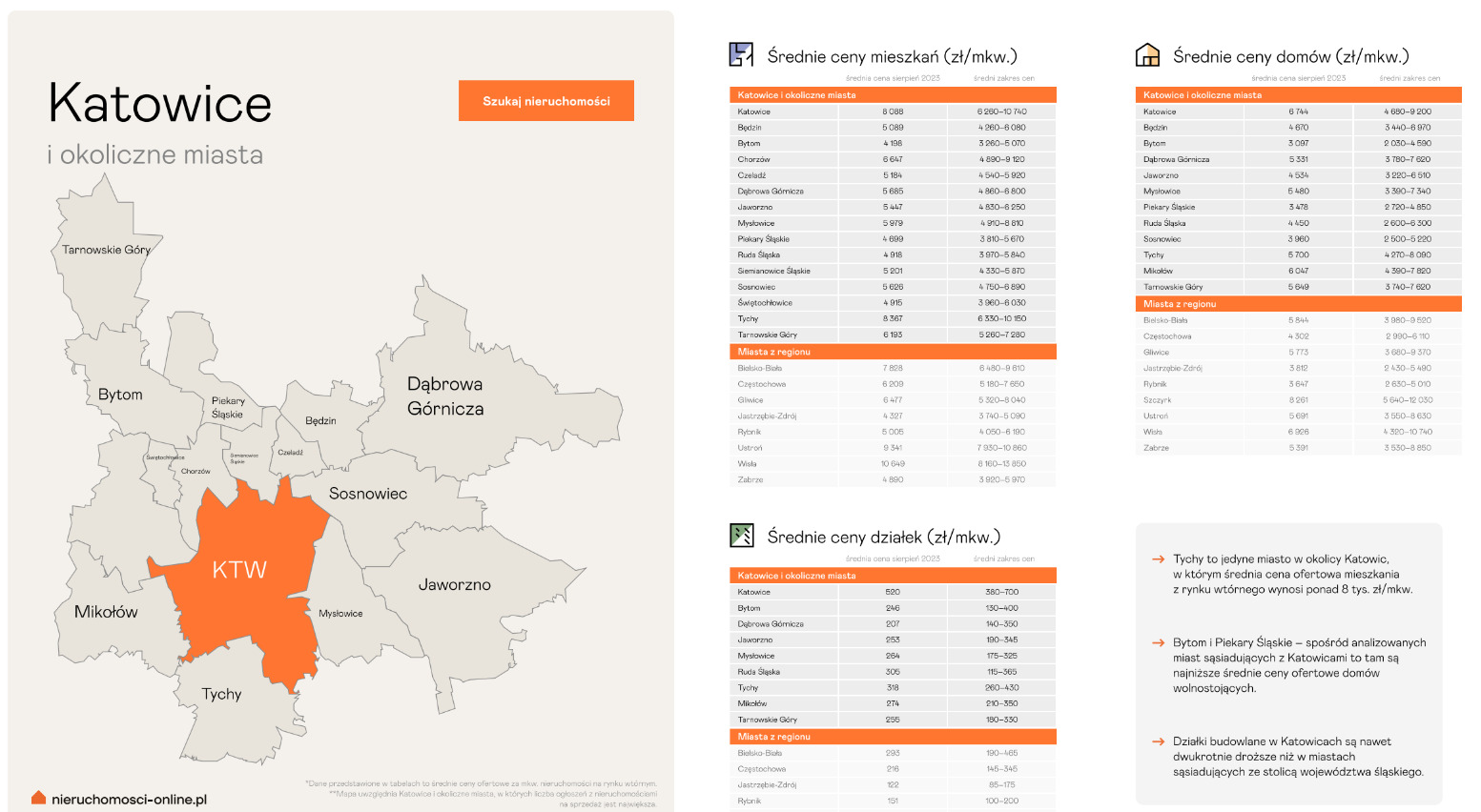The height and width of the screenshot is (812, 1481).
Task: Click the arrow beside the Działki budowlane note
Action: click(x=1158, y=741)
